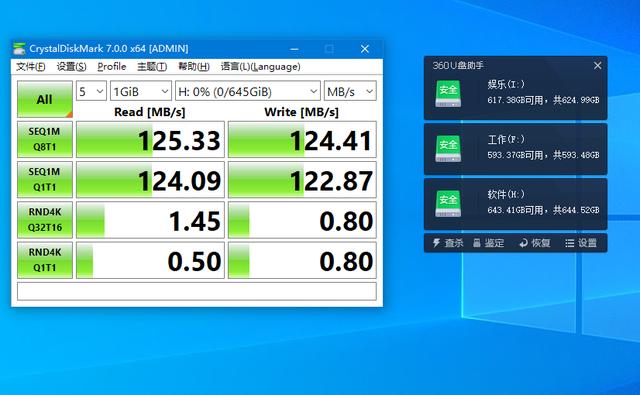Click the 125.33 read result bar
Image resolution: width=640 pixels, height=395 pixels.
[x=150, y=139]
